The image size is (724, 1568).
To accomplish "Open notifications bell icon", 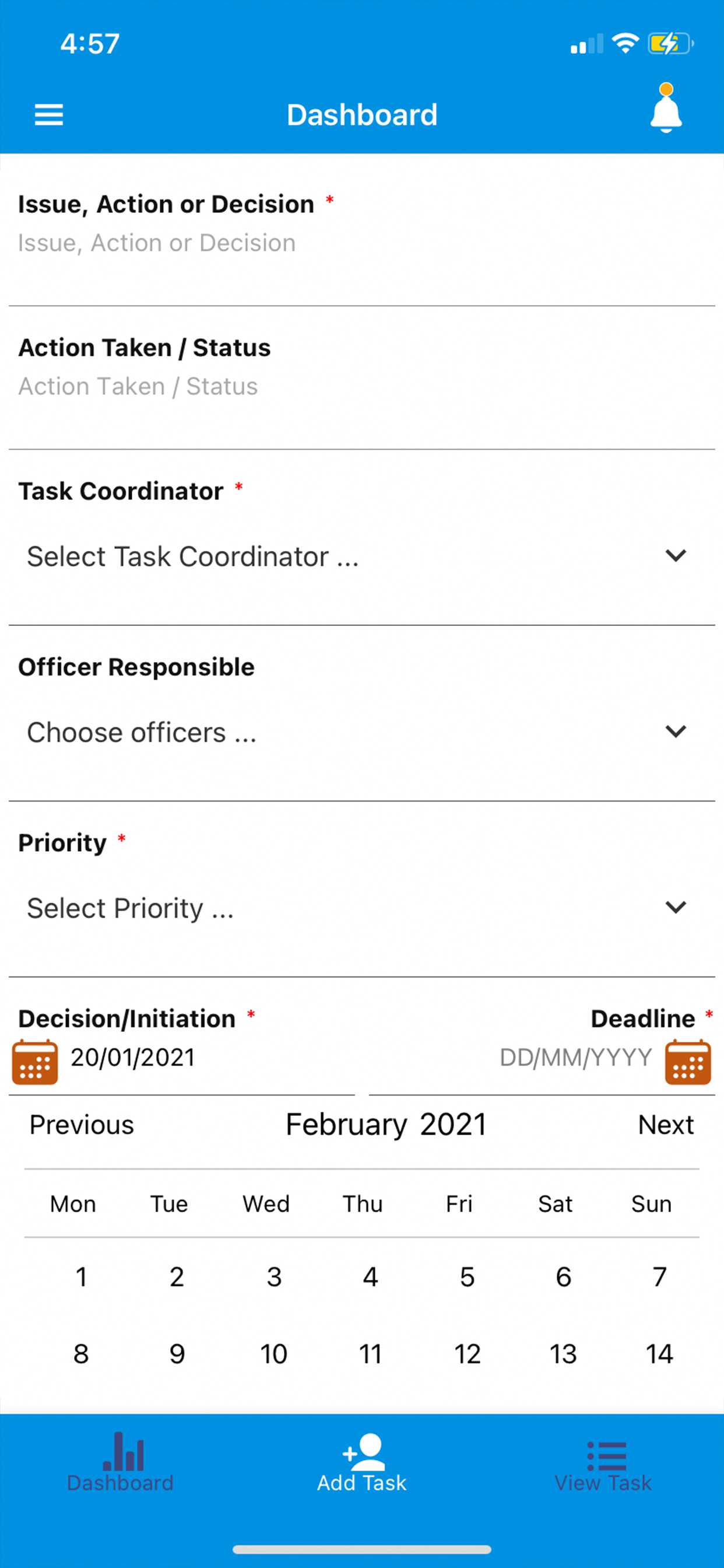I will tap(666, 108).
